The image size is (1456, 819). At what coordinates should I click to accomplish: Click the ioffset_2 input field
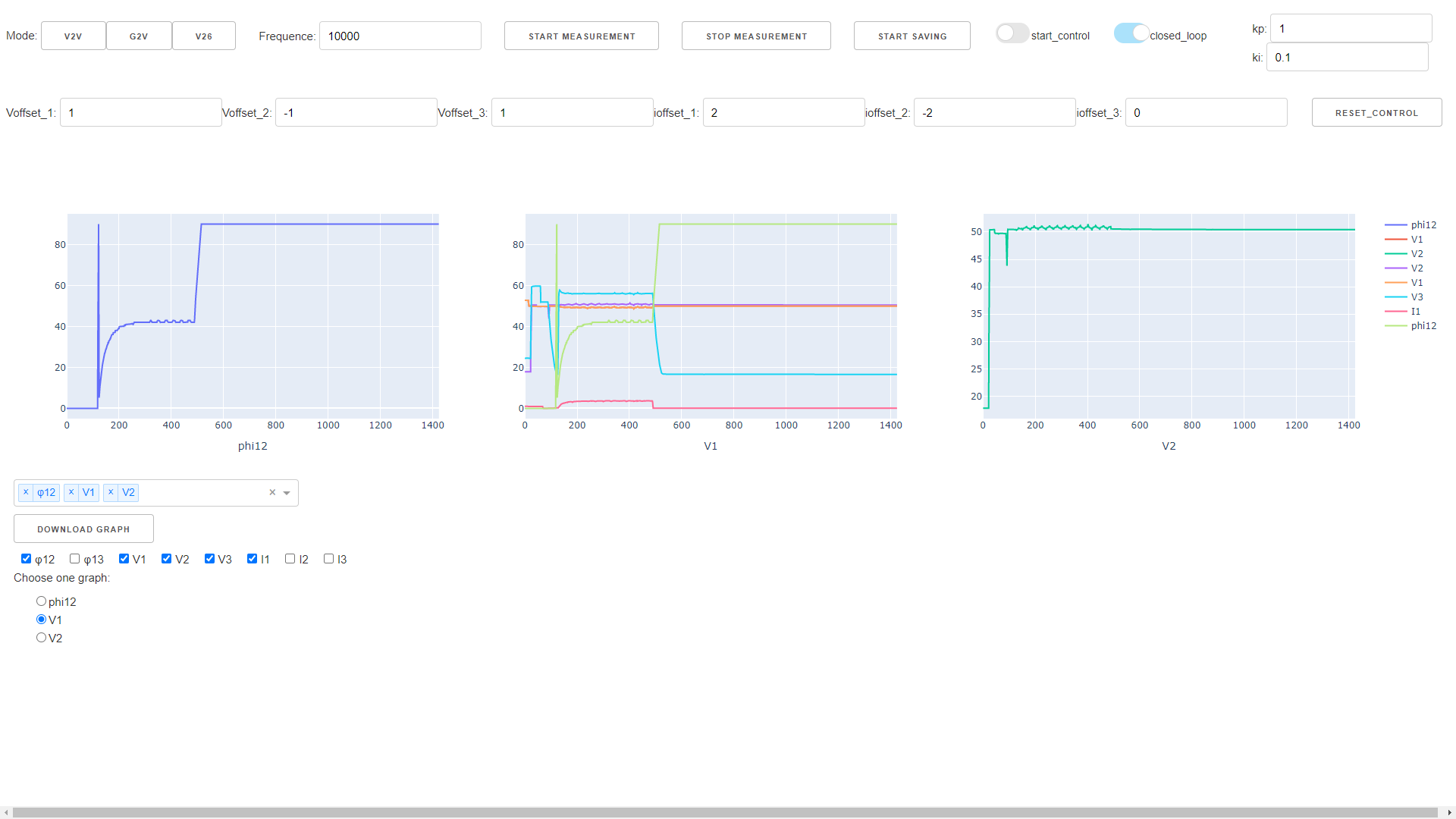pos(994,112)
